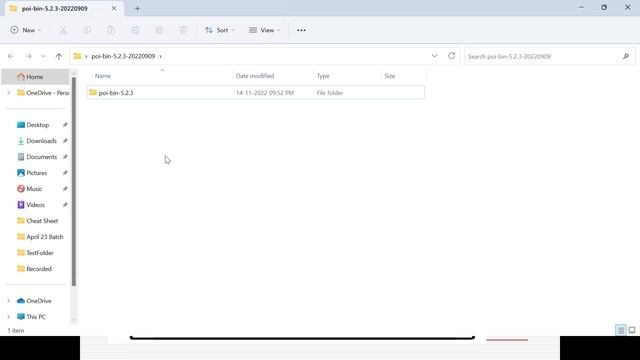
Task: Click the Share icon in toolbar
Action: (159, 30)
